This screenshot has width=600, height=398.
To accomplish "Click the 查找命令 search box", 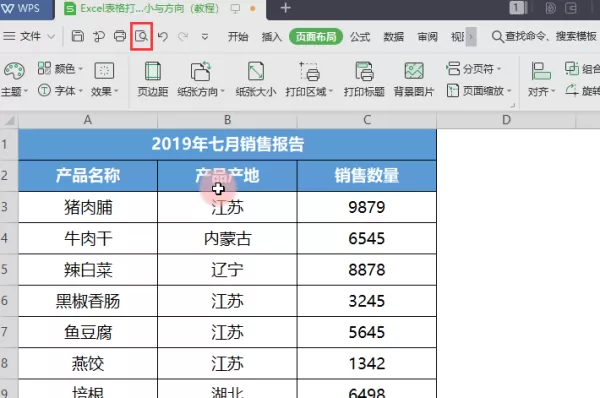I will [x=545, y=36].
